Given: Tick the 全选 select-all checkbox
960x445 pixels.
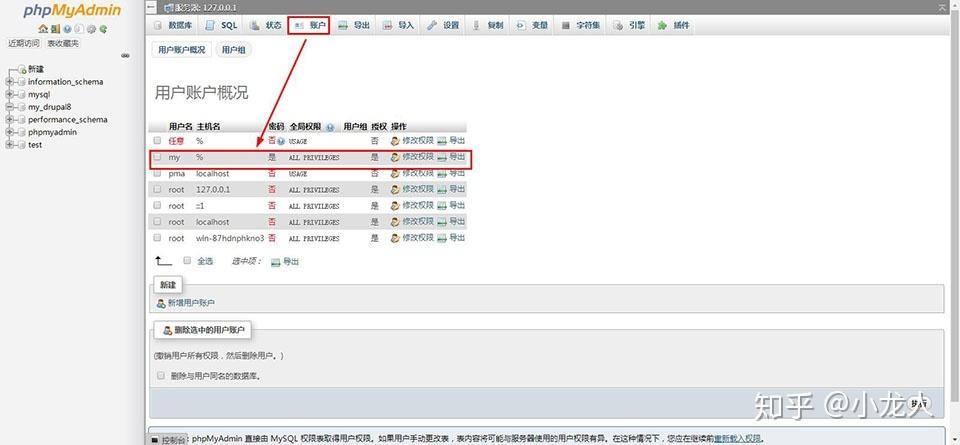Looking at the screenshot, I should [x=187, y=260].
